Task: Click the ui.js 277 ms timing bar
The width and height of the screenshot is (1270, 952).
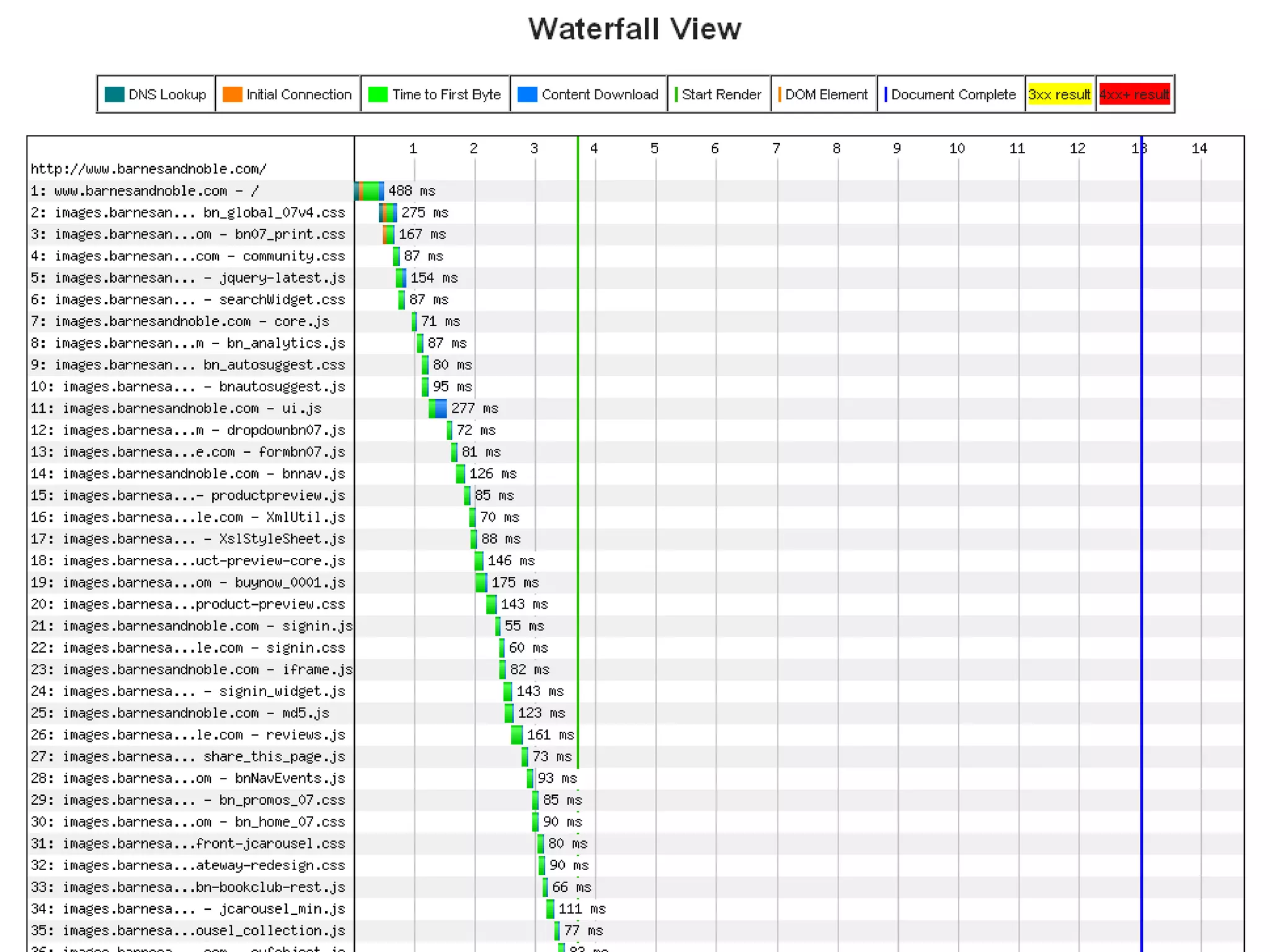Action: pos(438,408)
